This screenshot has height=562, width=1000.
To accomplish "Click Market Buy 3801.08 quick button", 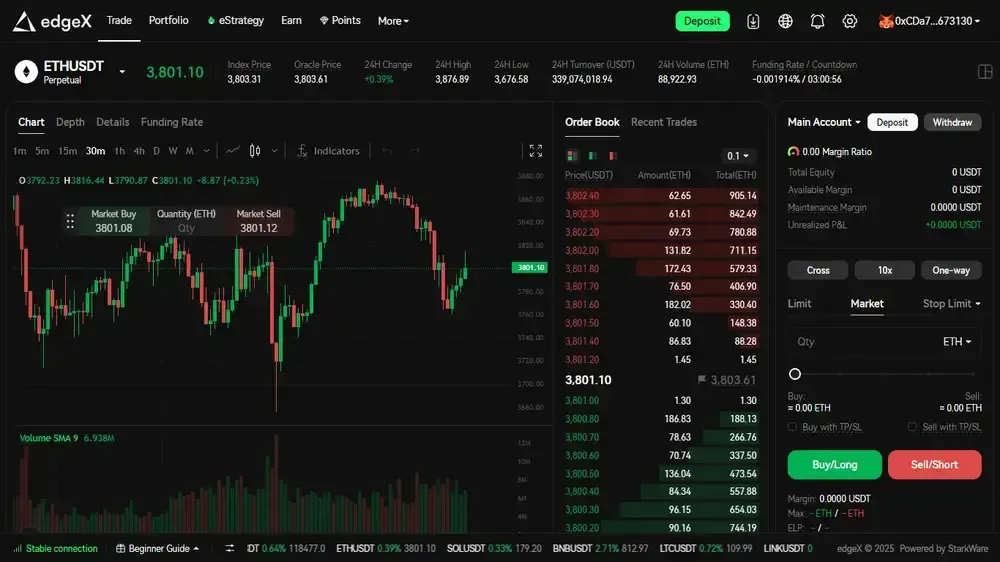I will click(x=114, y=221).
